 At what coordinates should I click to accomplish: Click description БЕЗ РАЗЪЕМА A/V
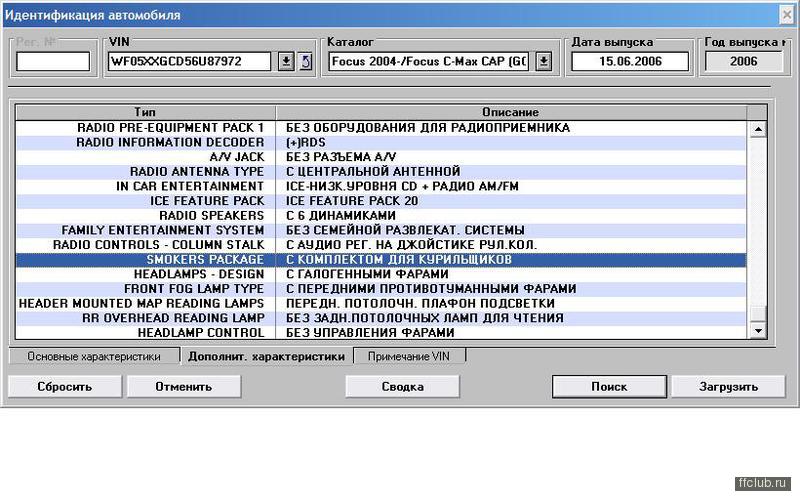[341, 157]
